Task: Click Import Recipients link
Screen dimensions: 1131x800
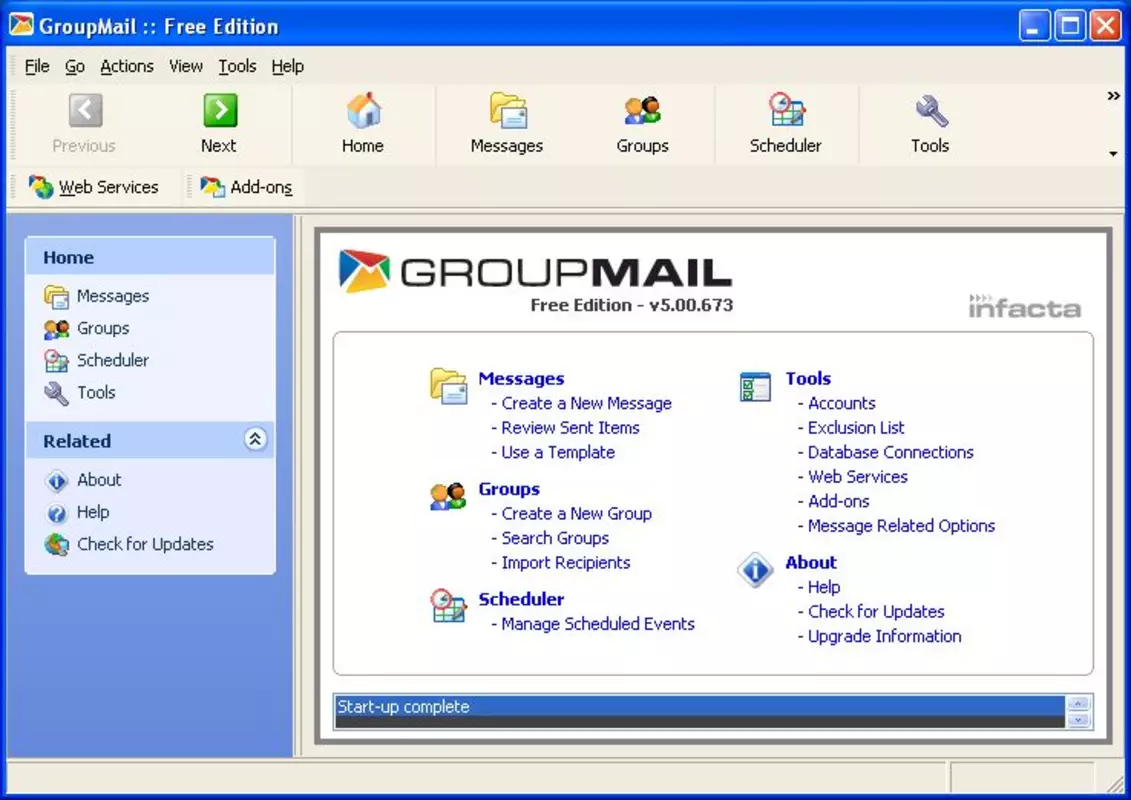Action: [566, 563]
